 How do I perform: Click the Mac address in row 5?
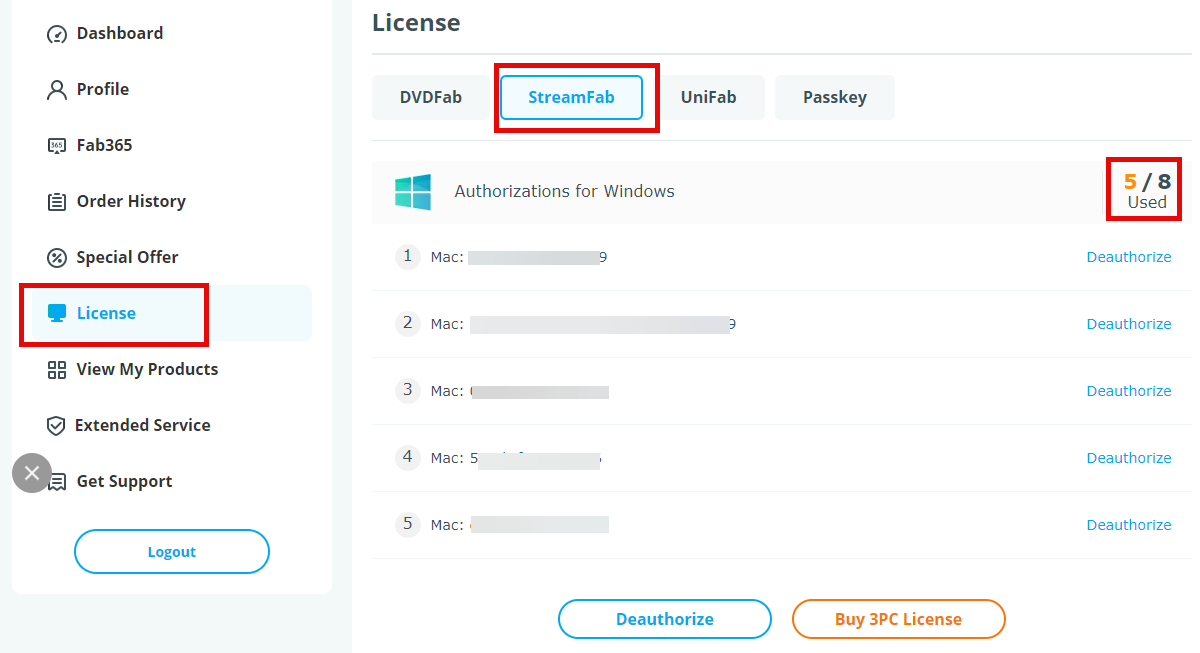click(520, 525)
